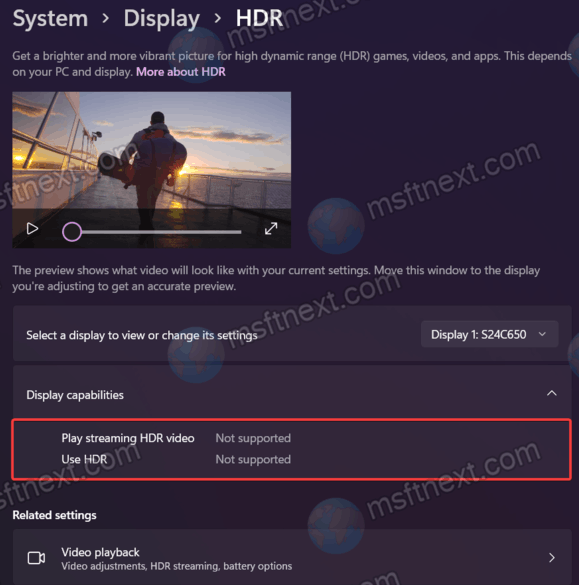
Task: Click the HDR preview video thumbnail
Action: pyautogui.click(x=151, y=170)
